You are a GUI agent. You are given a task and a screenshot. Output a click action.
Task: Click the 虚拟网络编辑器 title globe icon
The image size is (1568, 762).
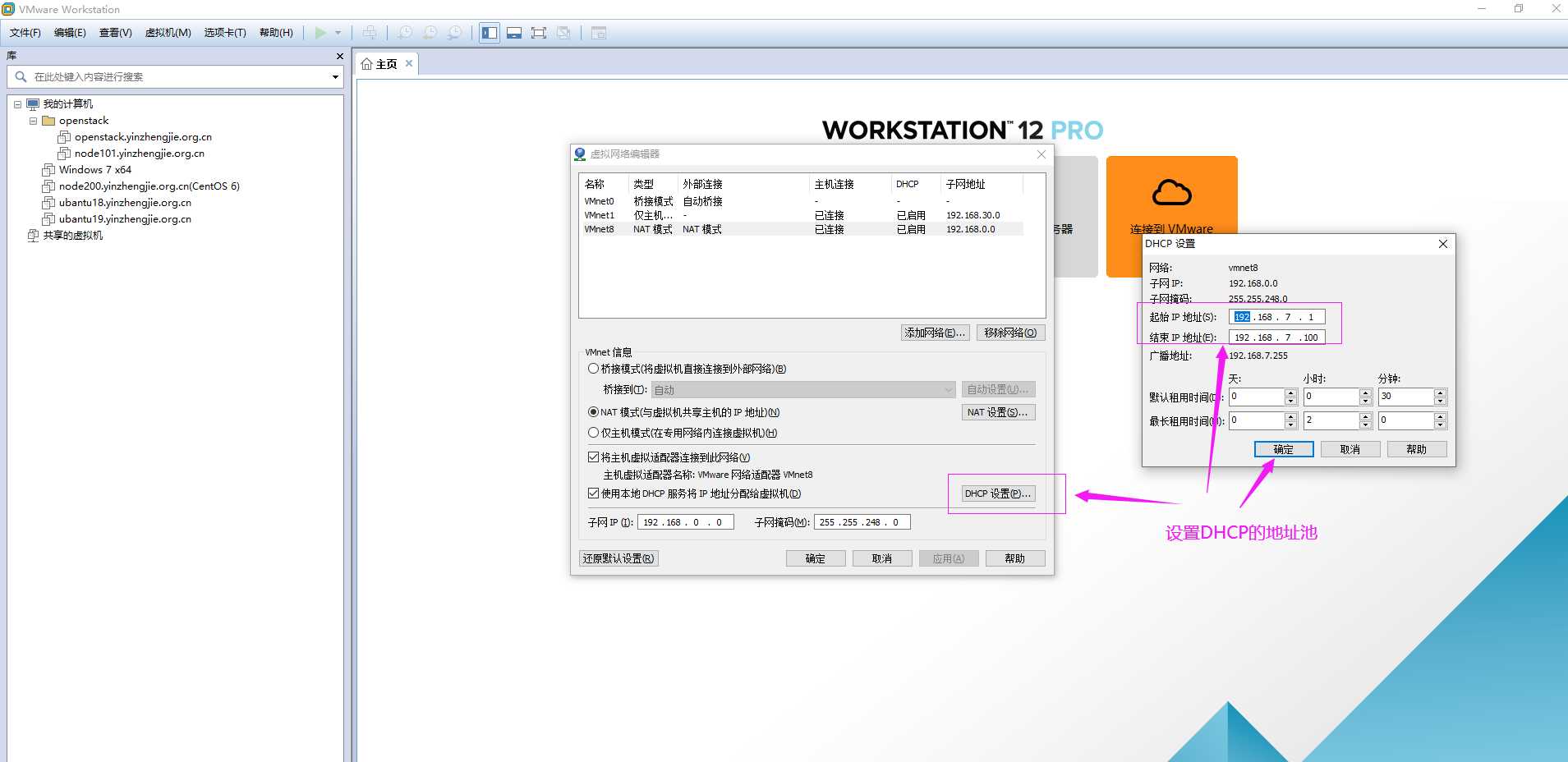(580, 154)
